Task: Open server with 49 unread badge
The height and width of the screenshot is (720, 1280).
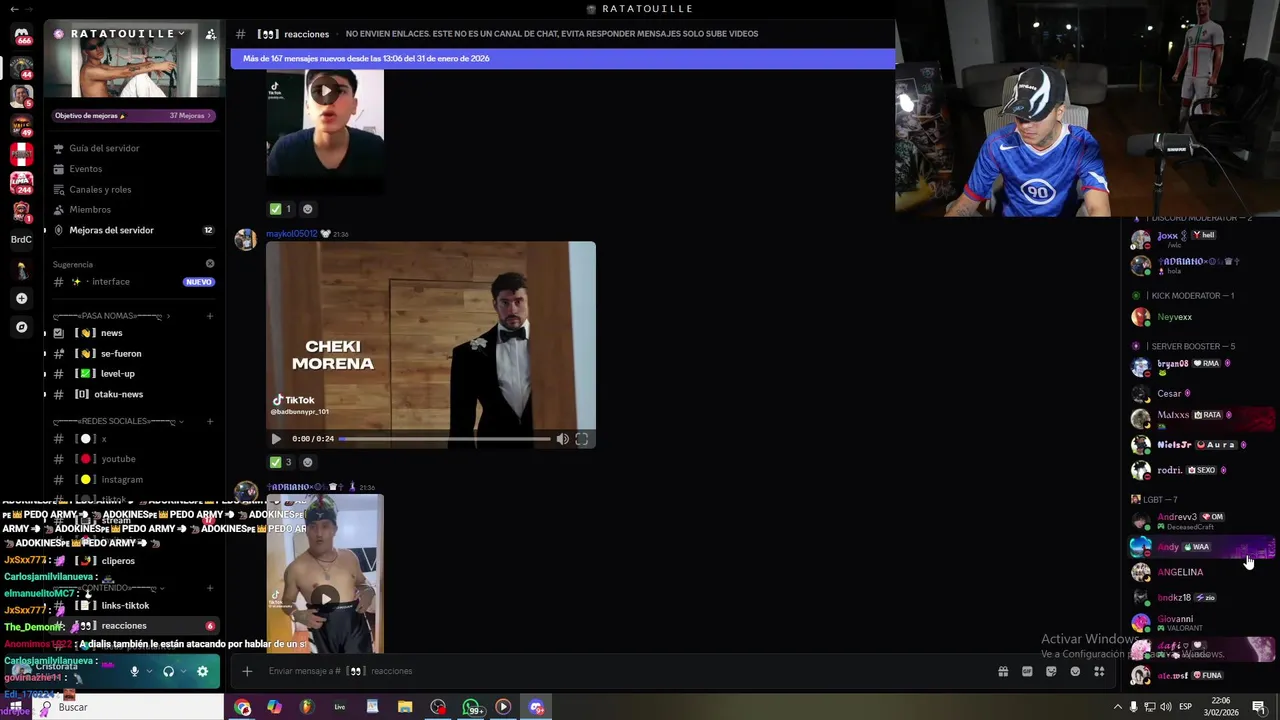Action: point(21,125)
